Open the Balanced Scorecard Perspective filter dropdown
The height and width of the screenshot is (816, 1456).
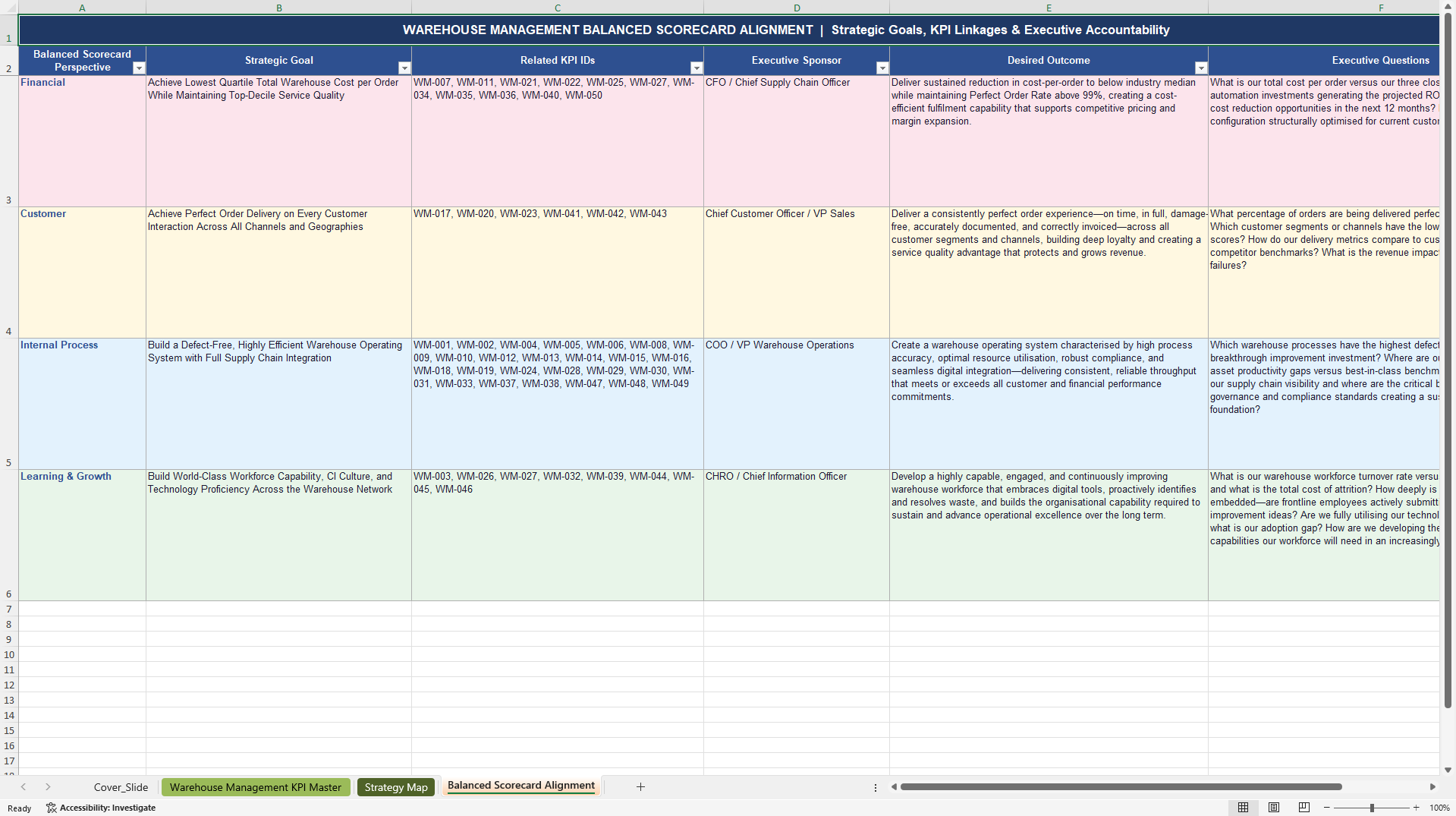(139, 68)
